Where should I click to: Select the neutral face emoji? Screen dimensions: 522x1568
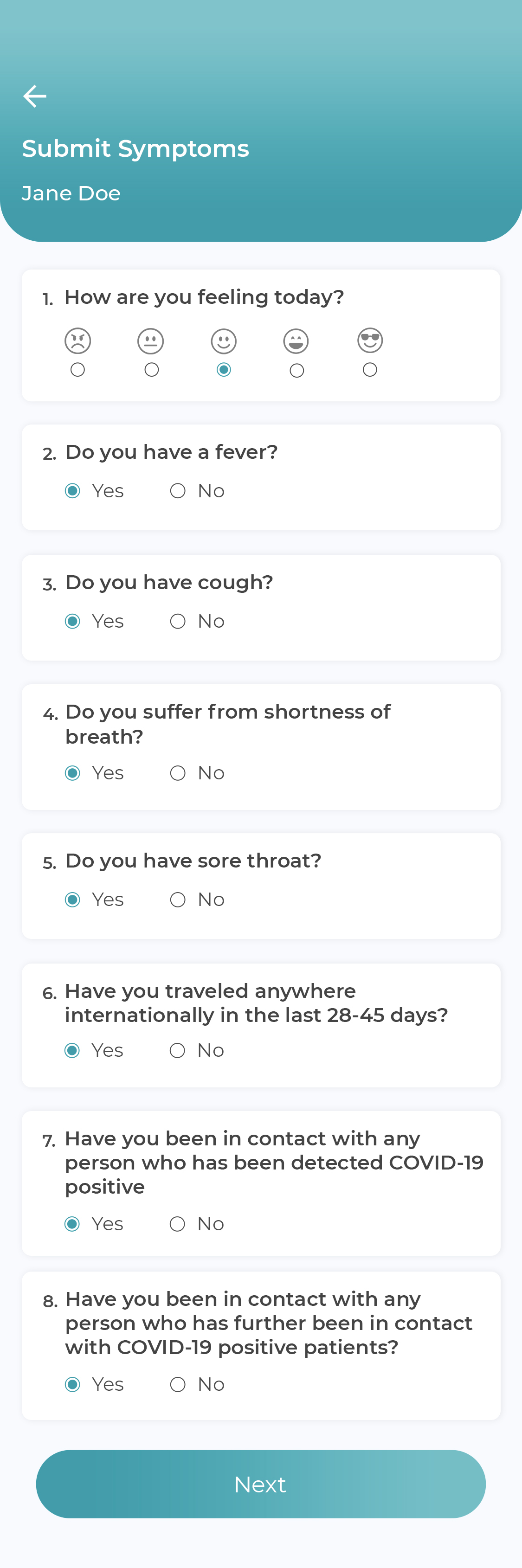pyautogui.click(x=150, y=341)
